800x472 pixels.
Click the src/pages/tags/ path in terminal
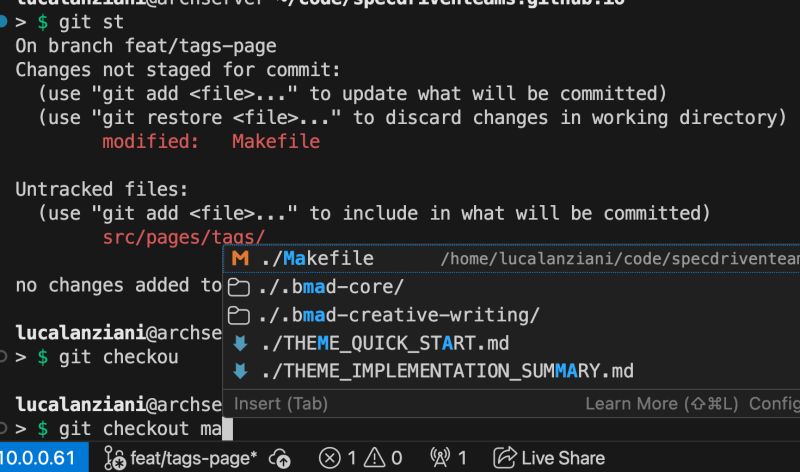(x=183, y=237)
